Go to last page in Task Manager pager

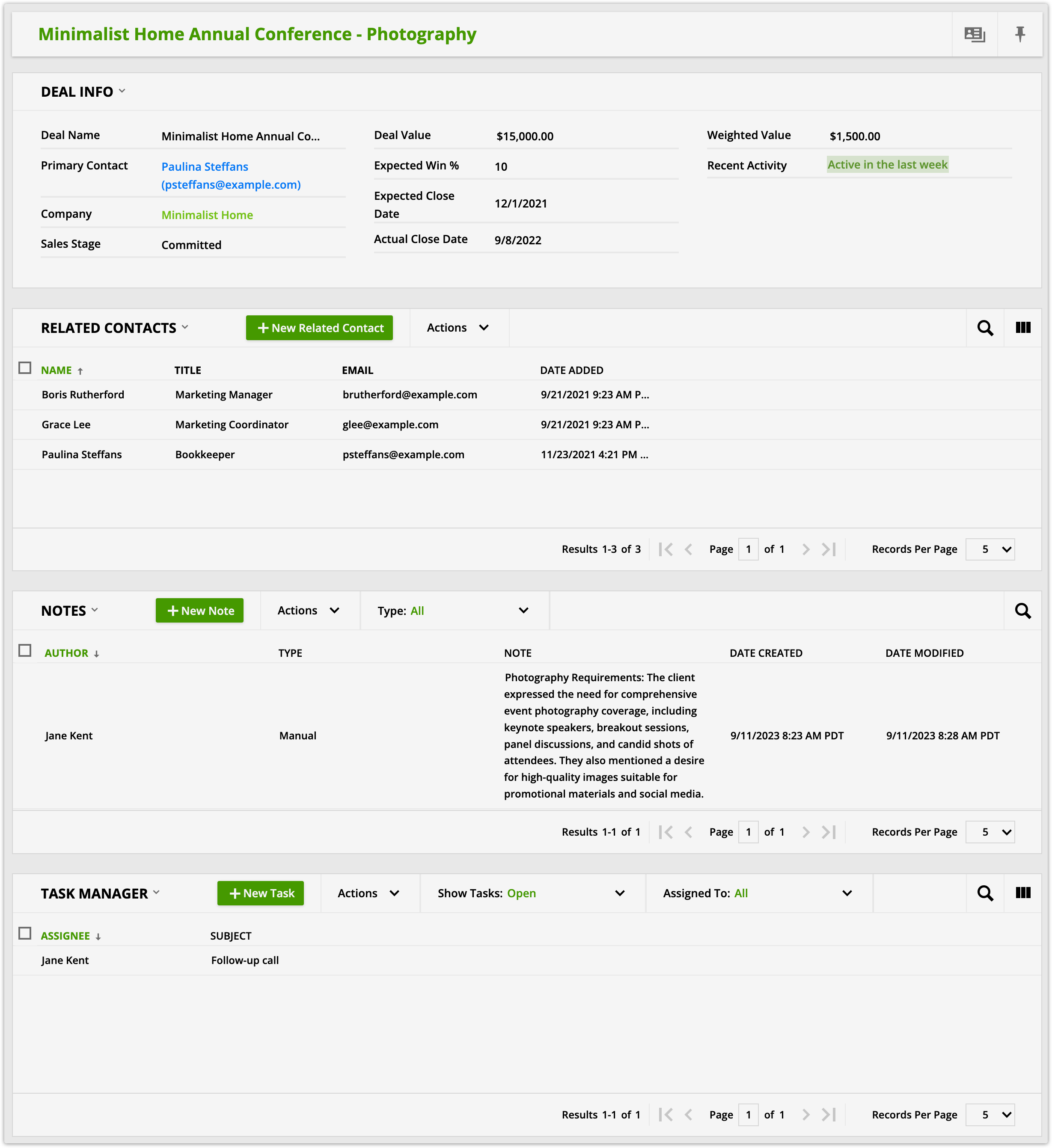pyautogui.click(x=829, y=1114)
